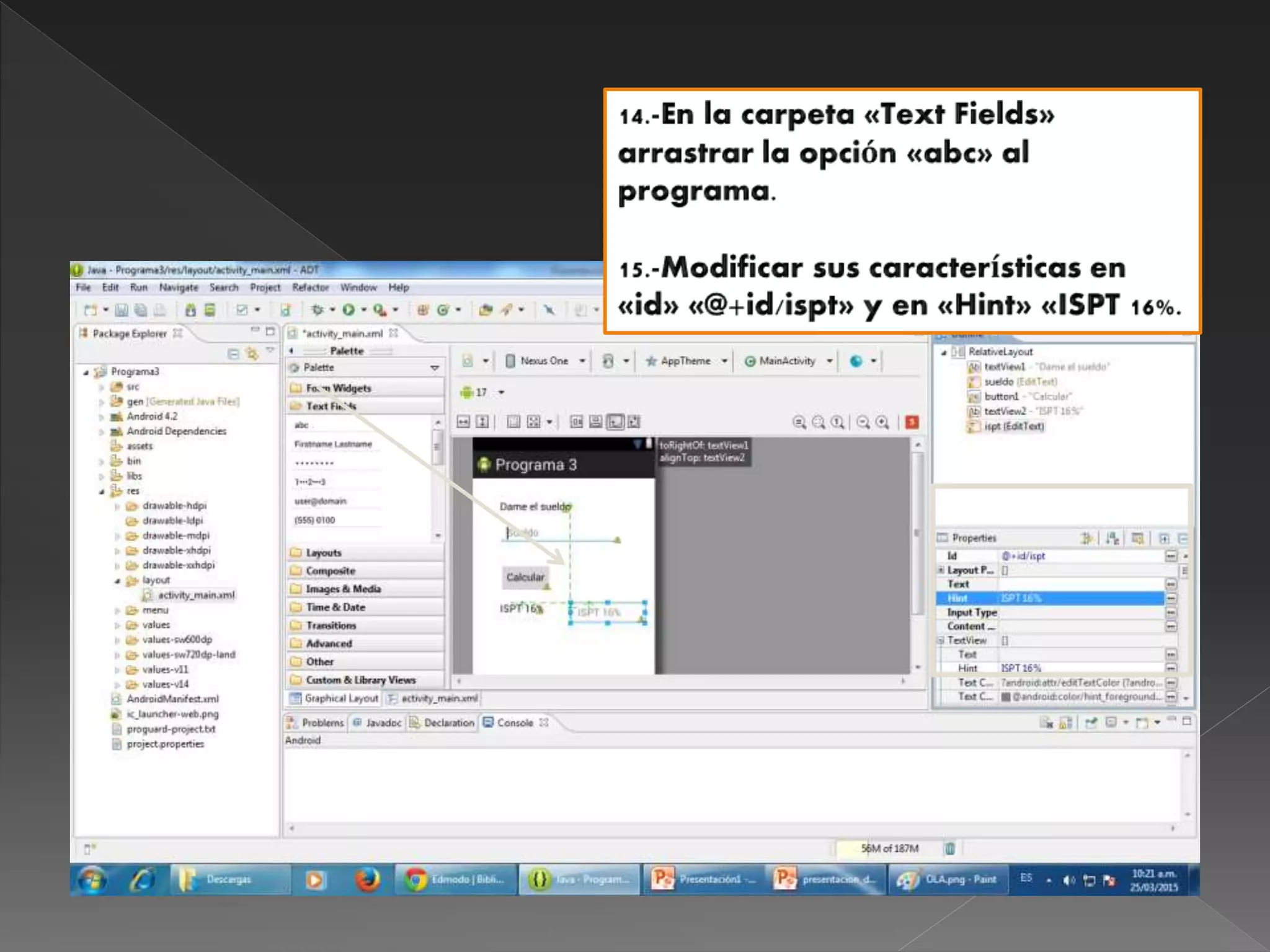Switch to the Problems tab
1270x952 pixels.
[315, 723]
